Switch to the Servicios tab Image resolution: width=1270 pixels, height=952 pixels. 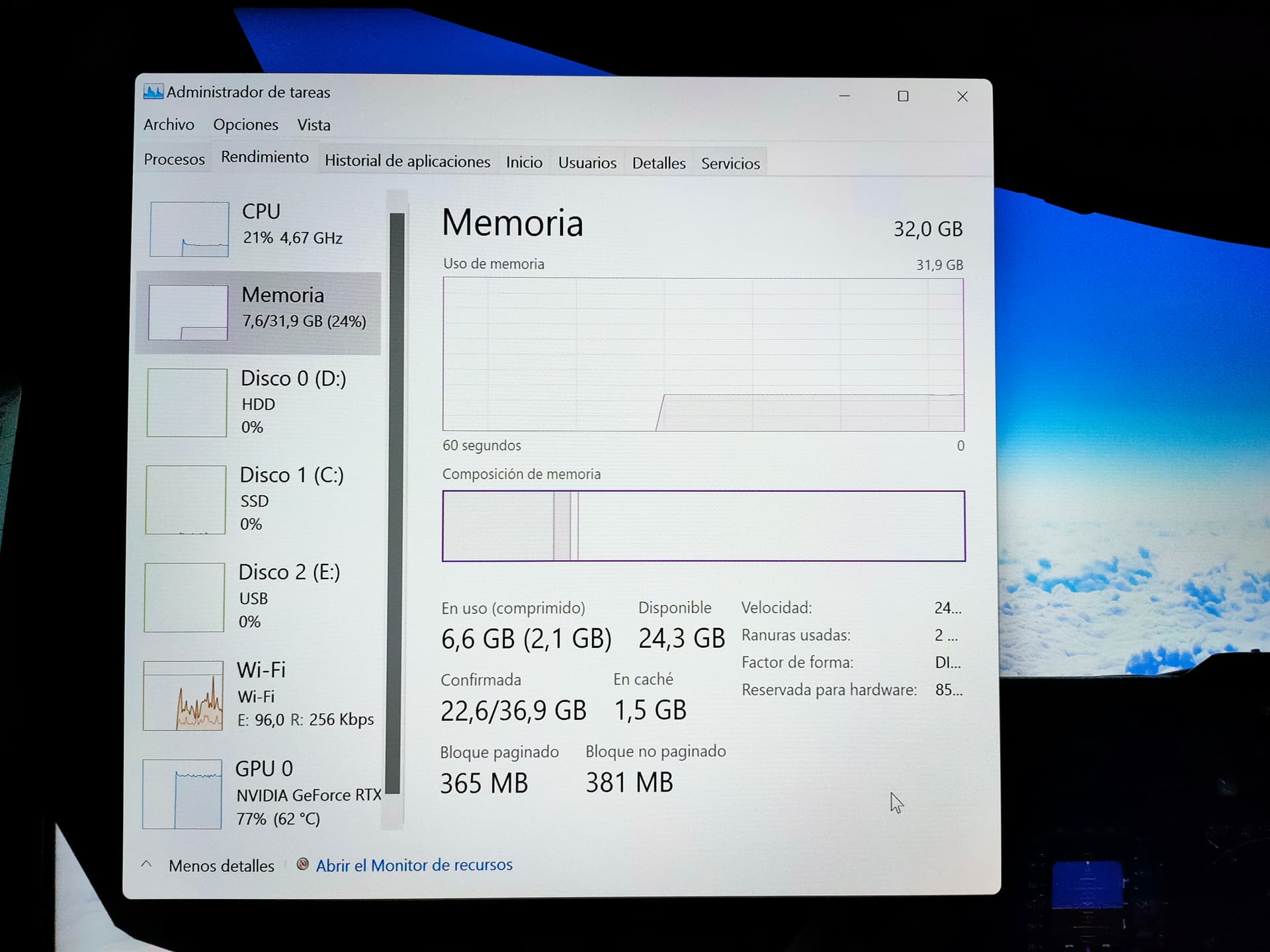[x=730, y=163]
